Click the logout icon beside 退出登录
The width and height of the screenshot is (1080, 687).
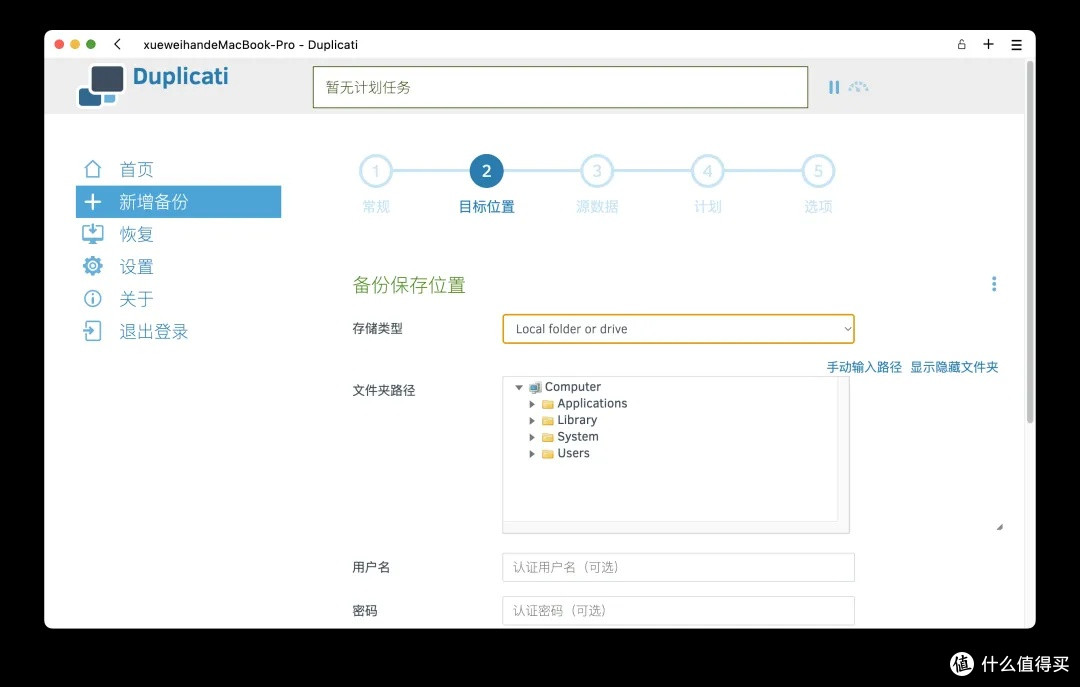[x=92, y=331]
